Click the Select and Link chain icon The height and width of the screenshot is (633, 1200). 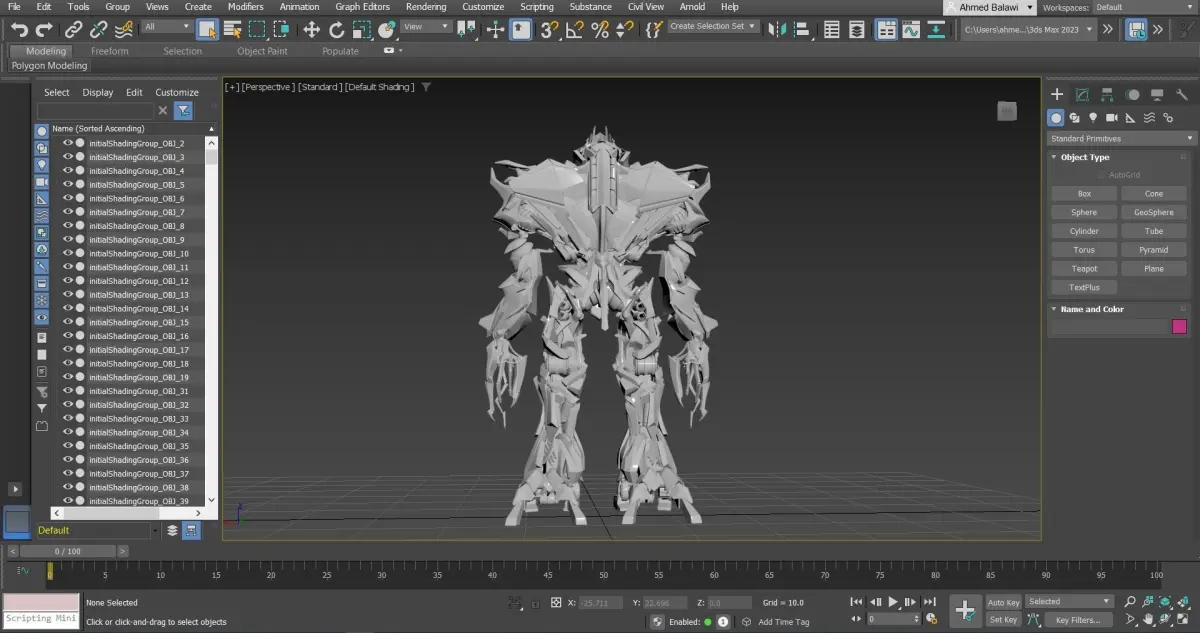click(72, 30)
